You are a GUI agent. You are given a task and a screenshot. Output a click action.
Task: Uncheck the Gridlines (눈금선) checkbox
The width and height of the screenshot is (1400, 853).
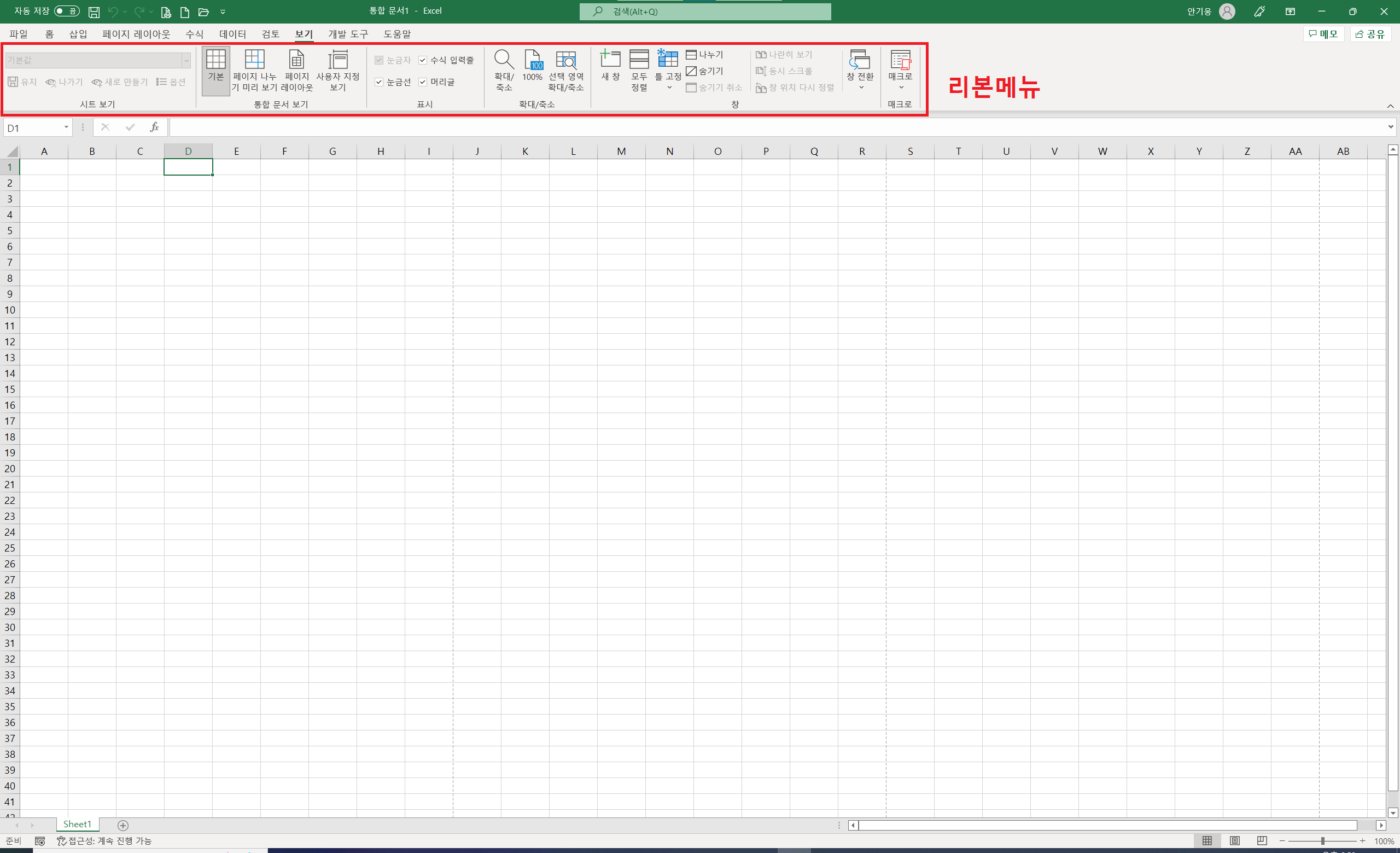point(379,83)
